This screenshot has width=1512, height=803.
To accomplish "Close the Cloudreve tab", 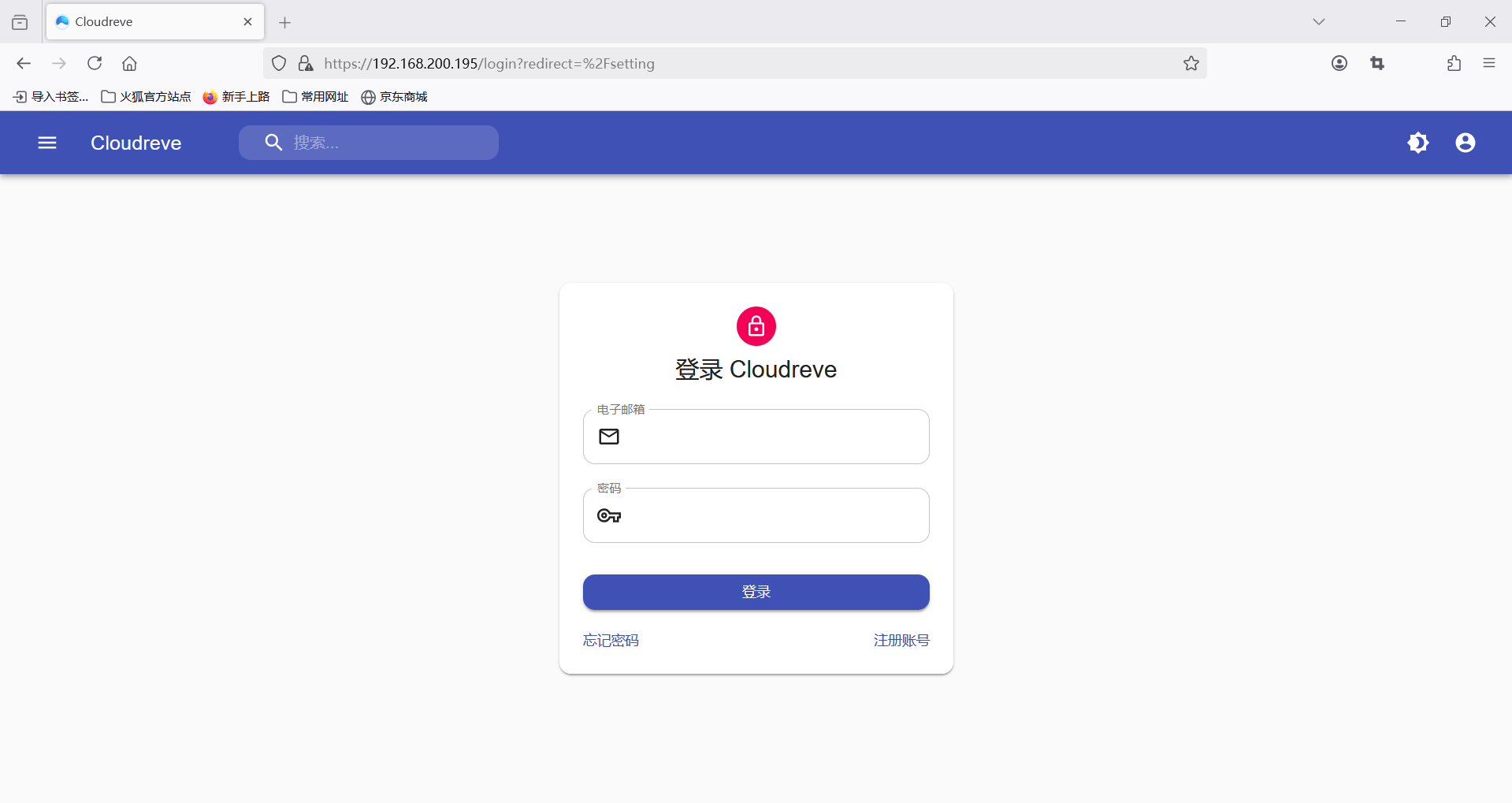I will coord(247,21).
